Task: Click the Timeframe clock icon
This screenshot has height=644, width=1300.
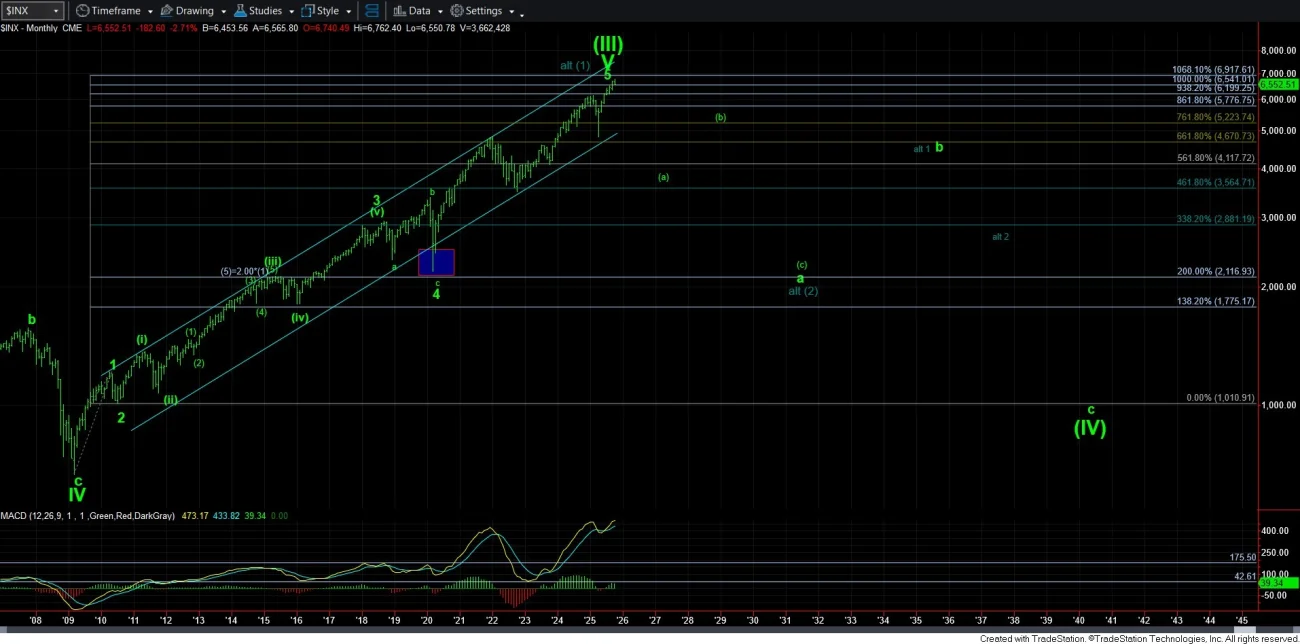Action: [x=82, y=11]
